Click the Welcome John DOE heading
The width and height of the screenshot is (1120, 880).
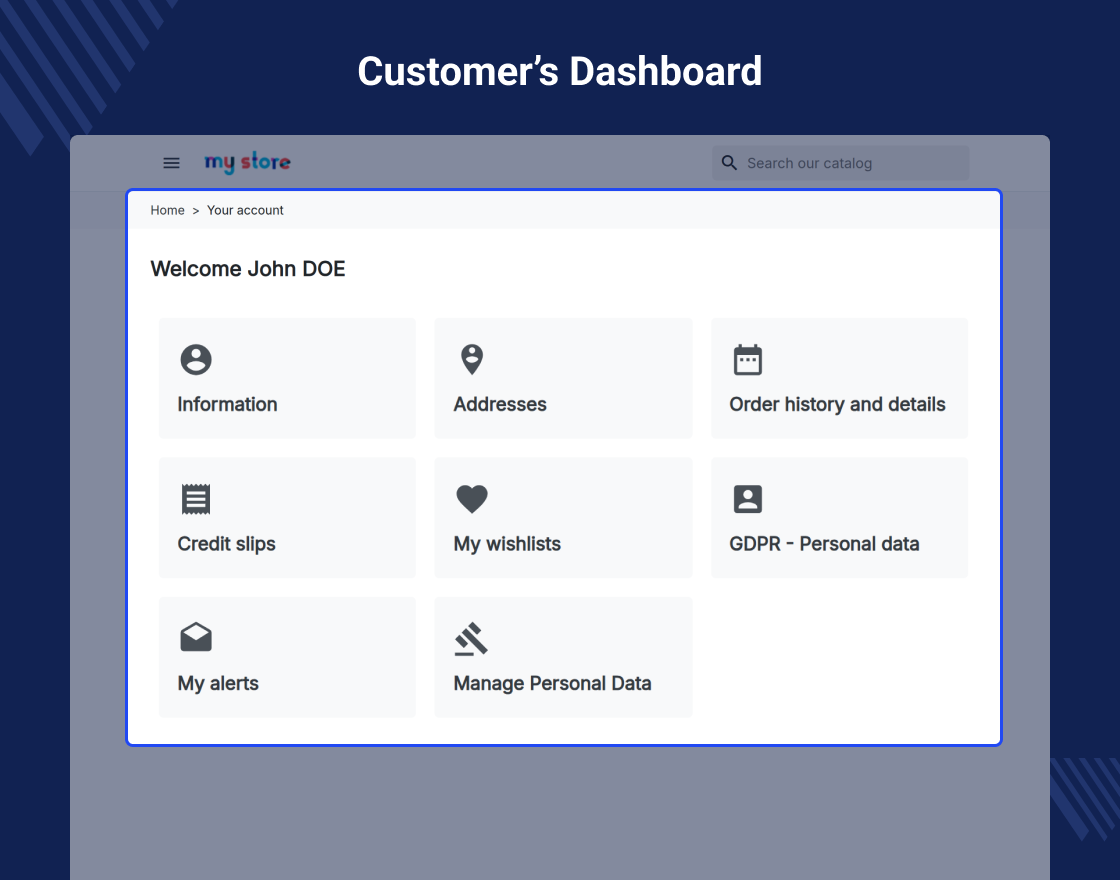pyautogui.click(x=248, y=269)
